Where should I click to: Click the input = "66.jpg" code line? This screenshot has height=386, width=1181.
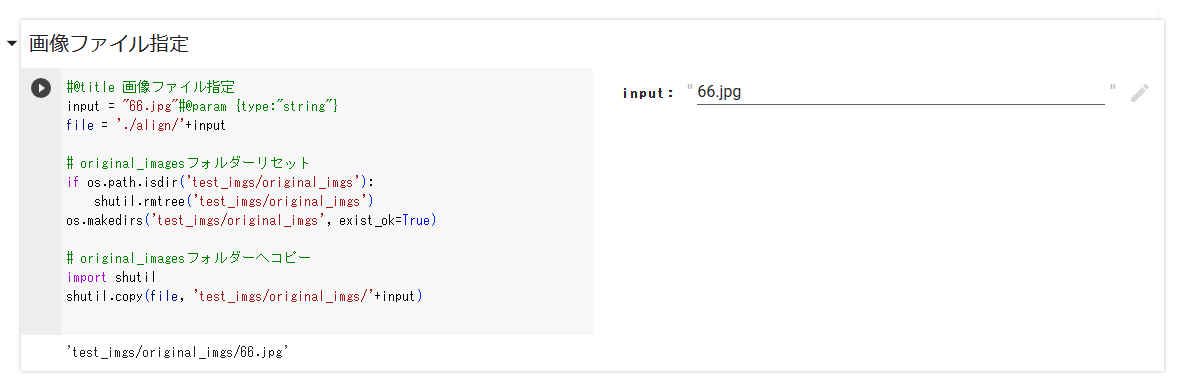[x=203, y=106]
